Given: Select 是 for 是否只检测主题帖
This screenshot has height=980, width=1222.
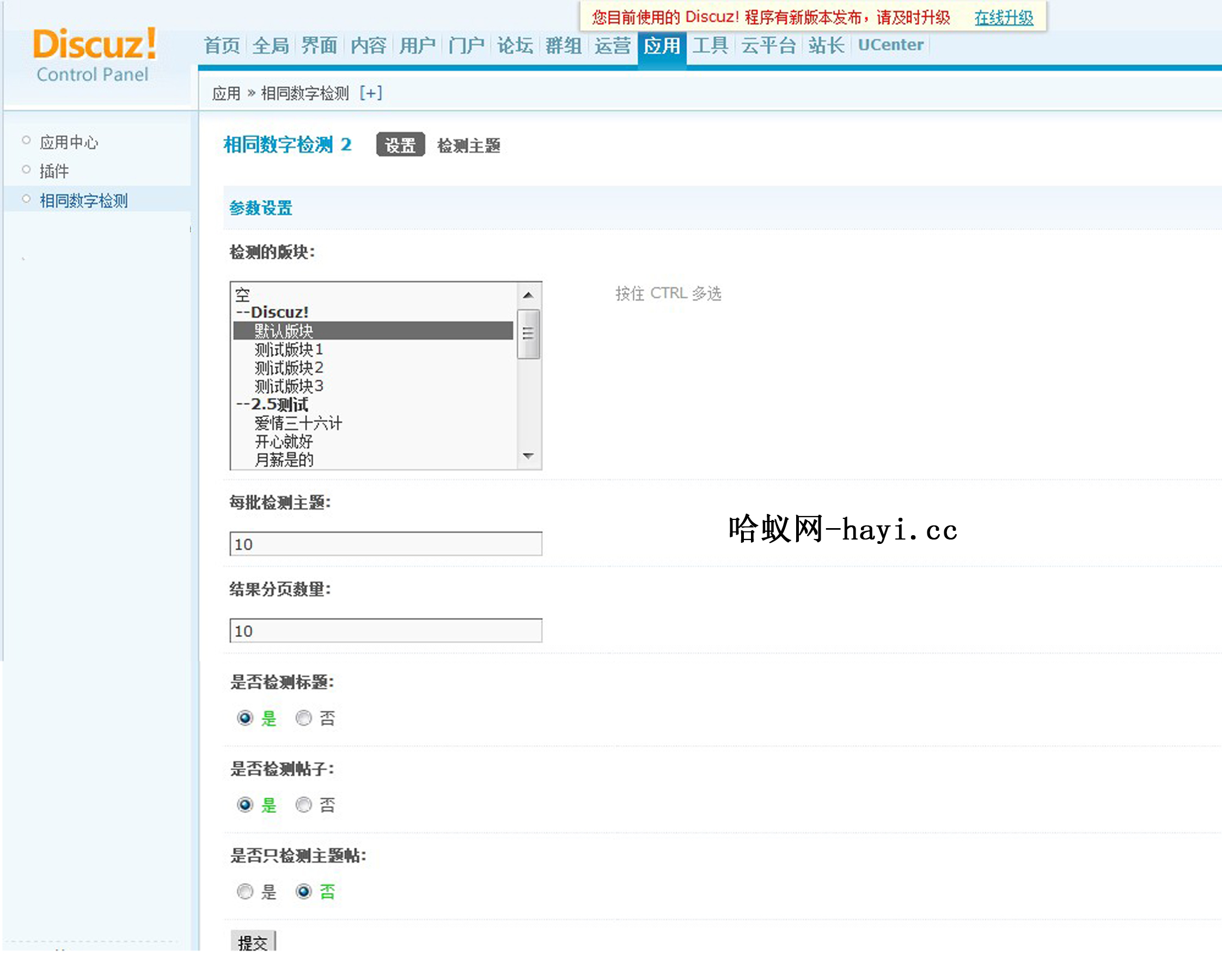Looking at the screenshot, I should click(x=245, y=892).
